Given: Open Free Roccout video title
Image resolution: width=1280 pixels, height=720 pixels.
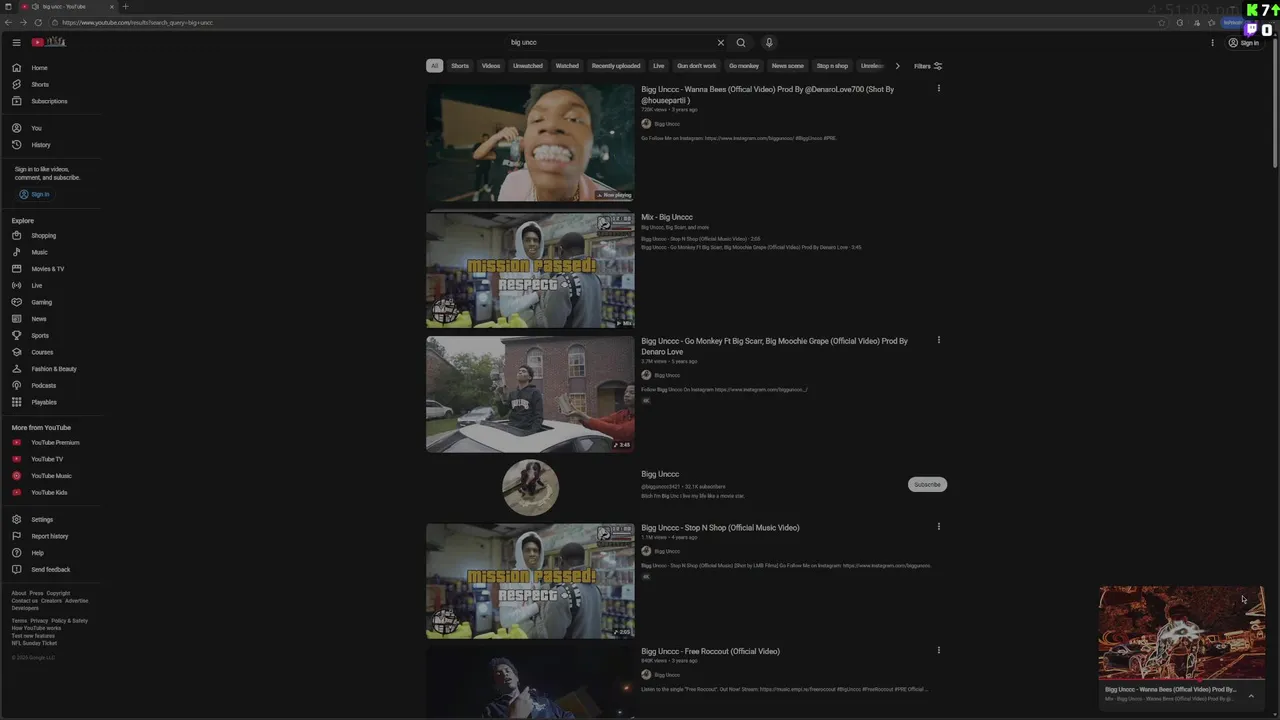Looking at the screenshot, I should pyautogui.click(x=710, y=652).
